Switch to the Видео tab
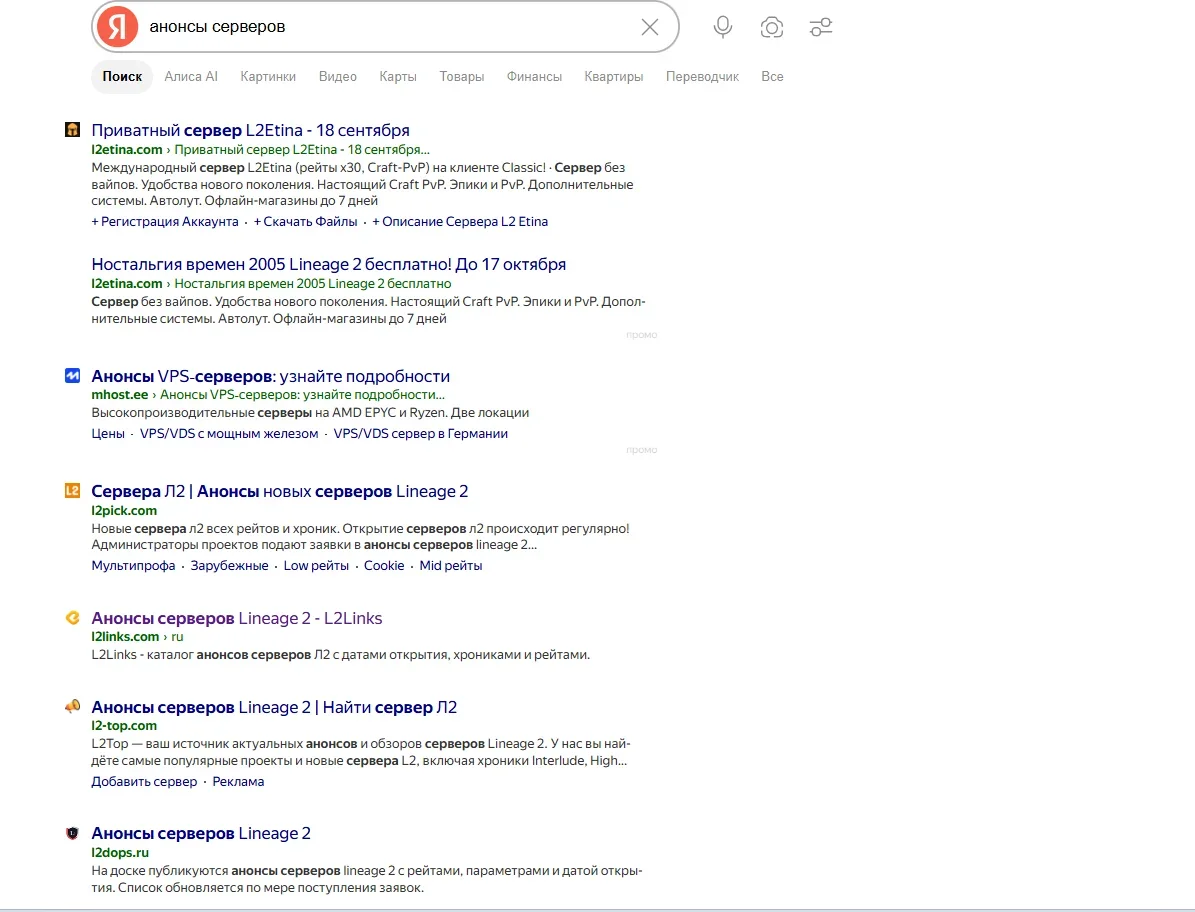This screenshot has width=1195, height=912. pos(338,76)
